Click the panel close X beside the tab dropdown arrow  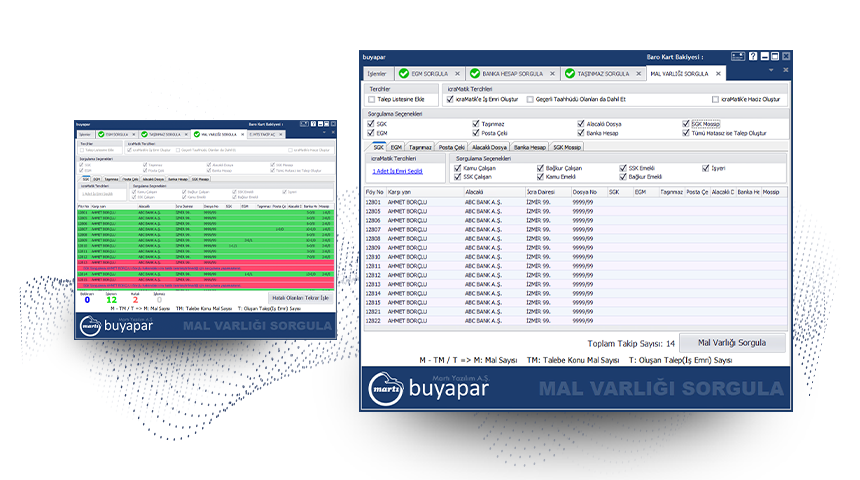click(x=785, y=70)
